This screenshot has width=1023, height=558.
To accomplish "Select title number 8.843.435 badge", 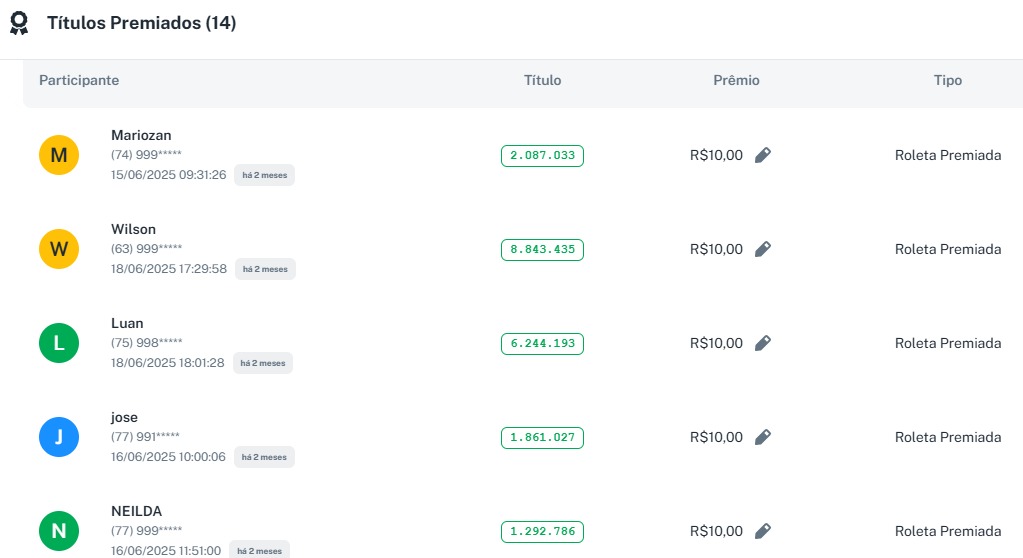I will pyautogui.click(x=542, y=249).
